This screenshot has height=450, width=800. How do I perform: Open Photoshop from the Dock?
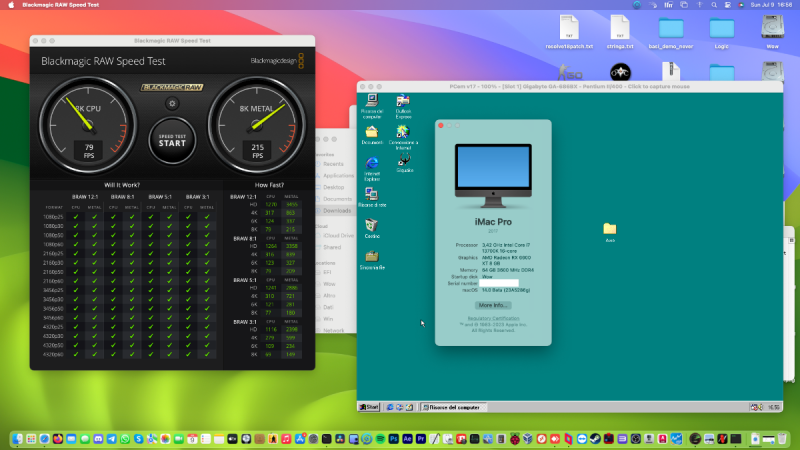[x=394, y=439]
